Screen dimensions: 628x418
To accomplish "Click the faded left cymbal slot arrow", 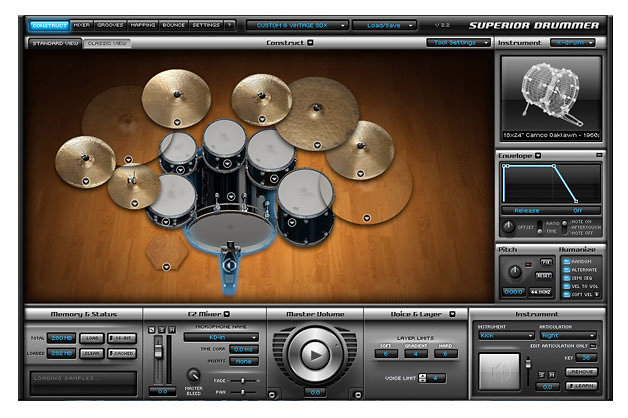I will coord(128,159).
